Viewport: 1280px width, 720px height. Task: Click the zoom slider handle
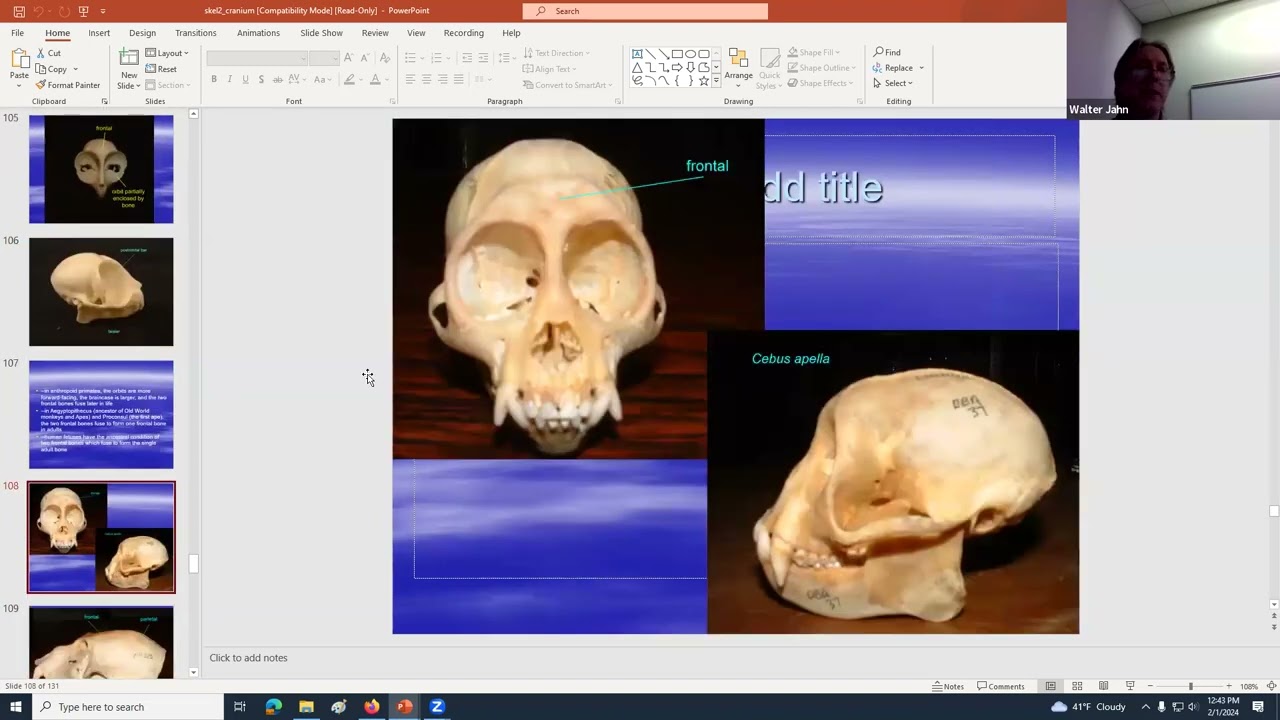click(1190, 686)
